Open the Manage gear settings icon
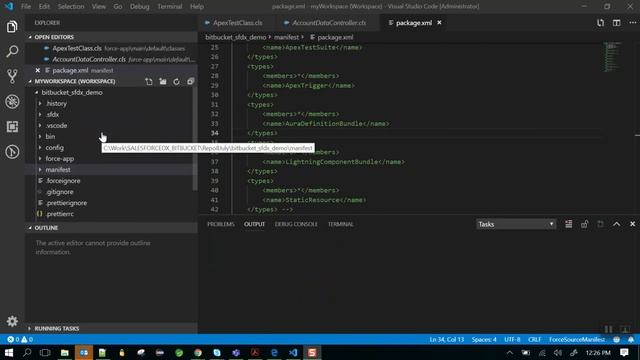Screen dimensions: 640x360 pyautogui.click(x=12, y=321)
